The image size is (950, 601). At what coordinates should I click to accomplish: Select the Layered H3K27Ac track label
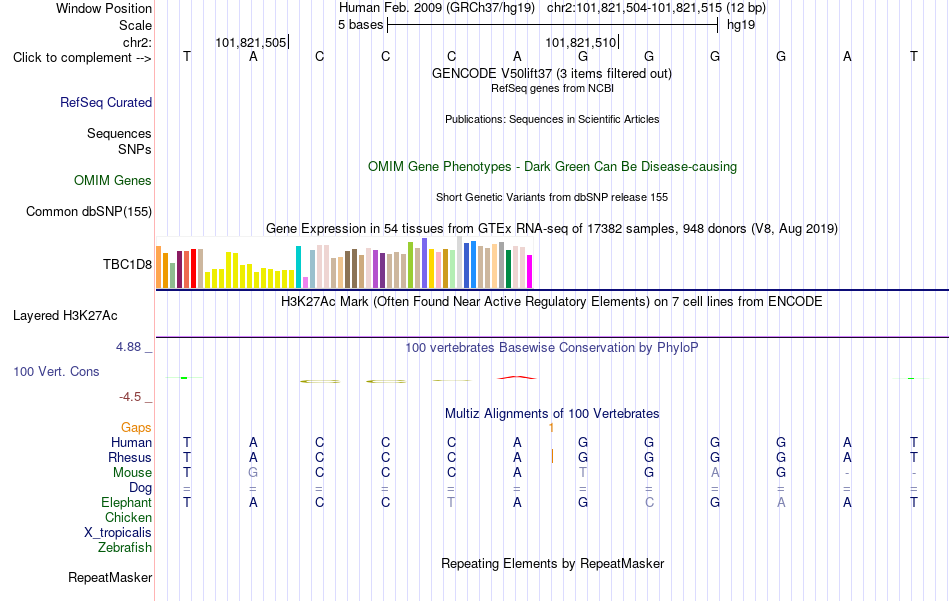(x=65, y=316)
